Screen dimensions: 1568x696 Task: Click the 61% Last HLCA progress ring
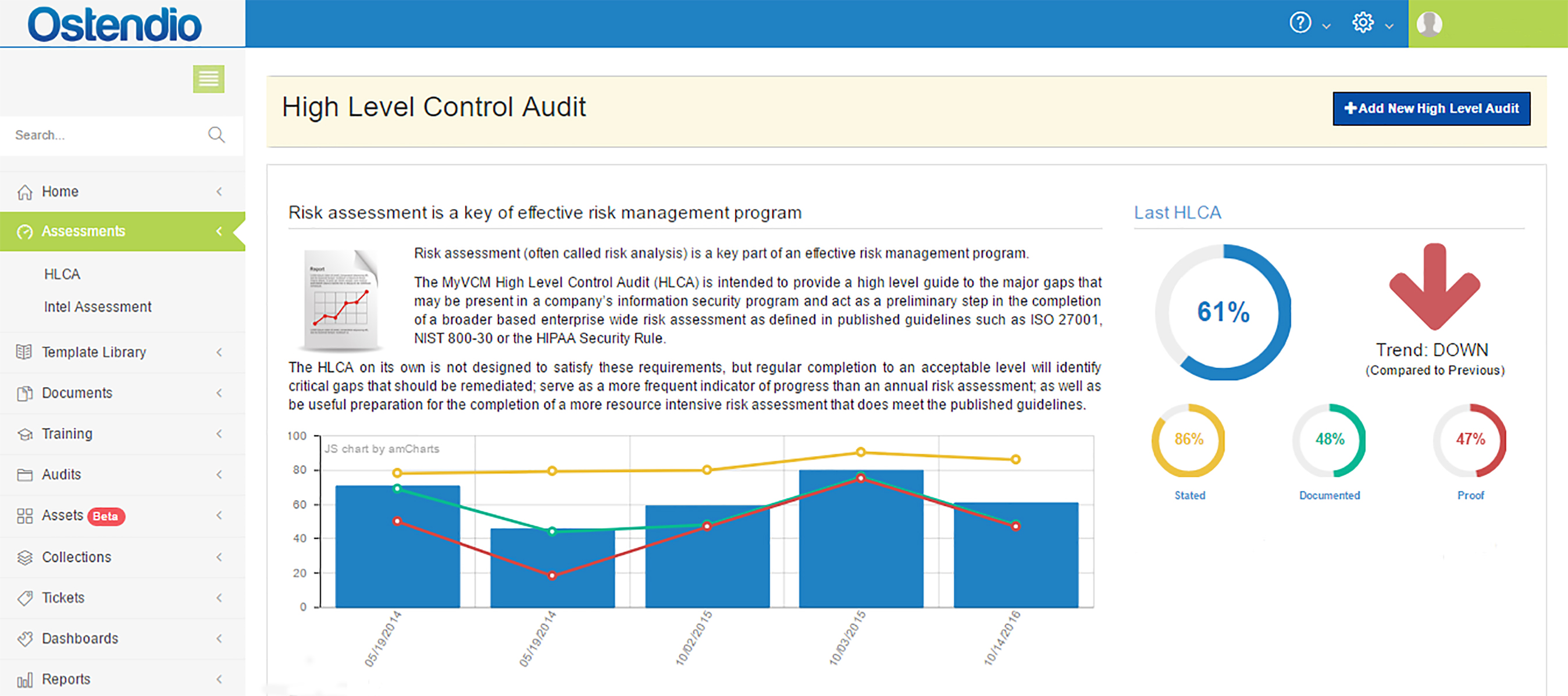[1223, 312]
